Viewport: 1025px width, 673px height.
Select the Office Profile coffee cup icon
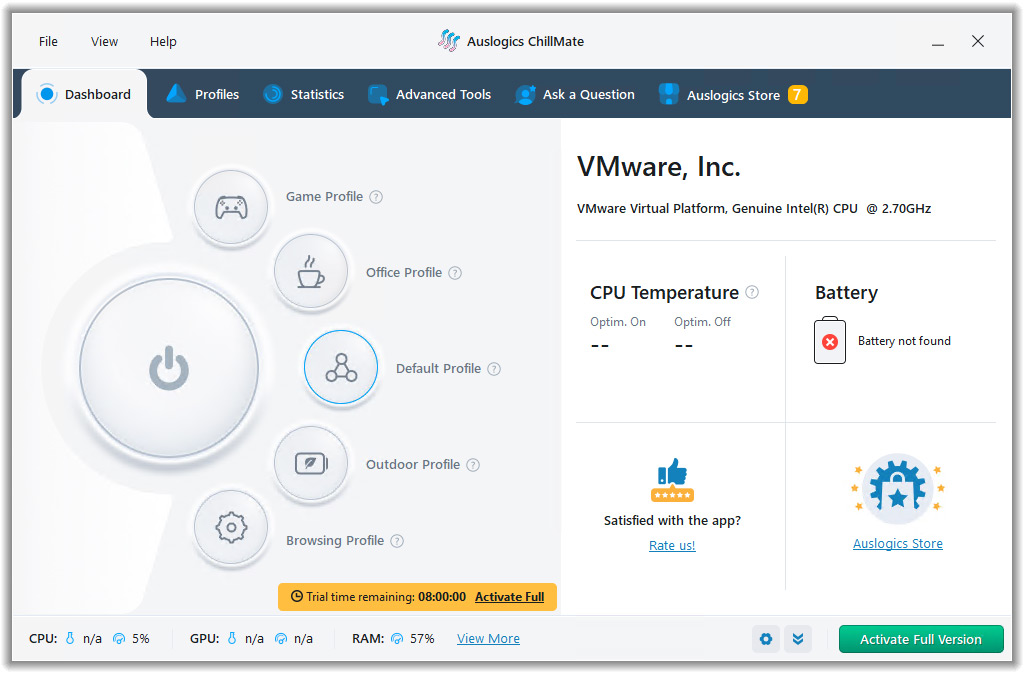pyautogui.click(x=311, y=271)
